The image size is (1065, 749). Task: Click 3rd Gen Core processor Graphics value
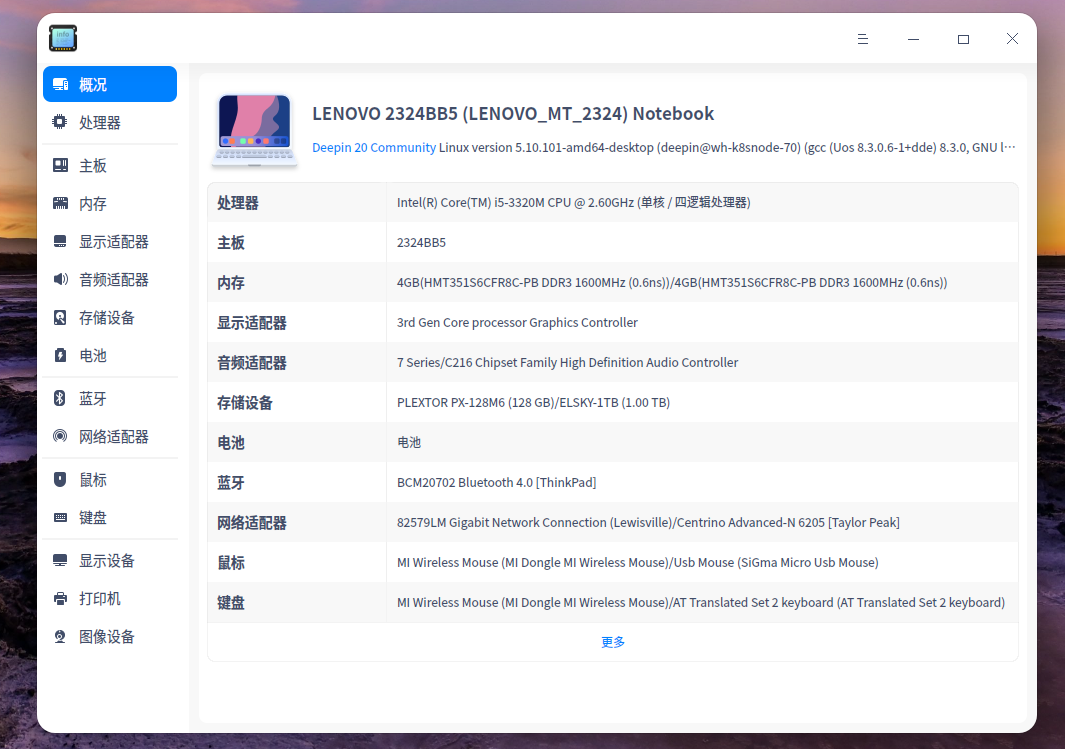click(517, 323)
